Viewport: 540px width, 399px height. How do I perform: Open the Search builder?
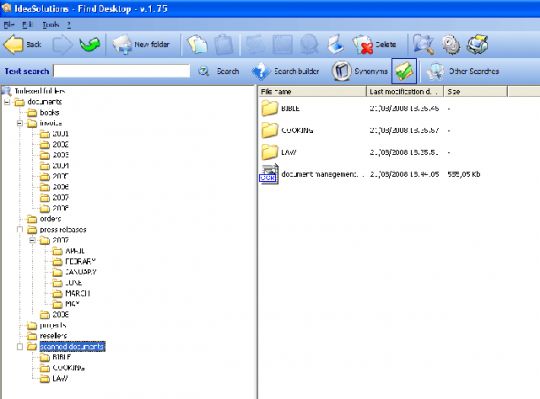pos(285,71)
